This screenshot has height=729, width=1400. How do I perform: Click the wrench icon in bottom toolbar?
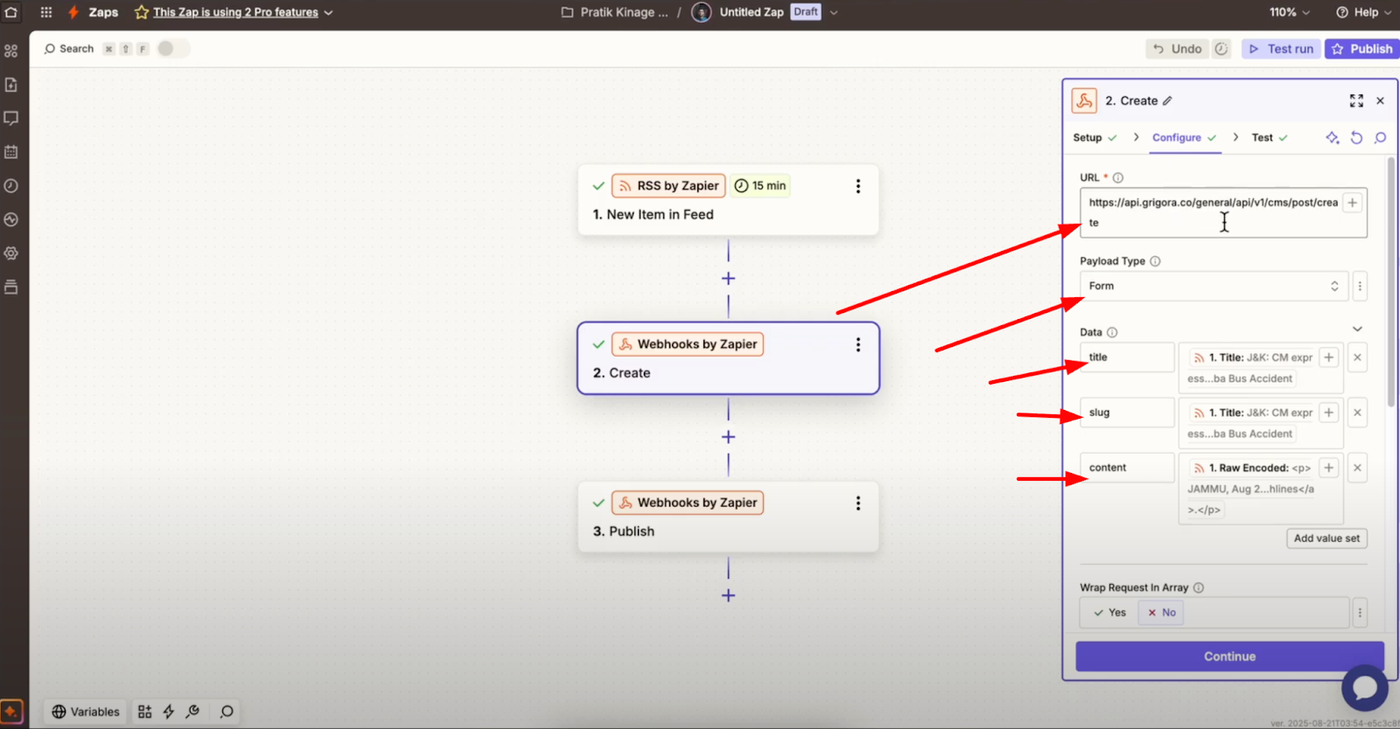(x=193, y=712)
